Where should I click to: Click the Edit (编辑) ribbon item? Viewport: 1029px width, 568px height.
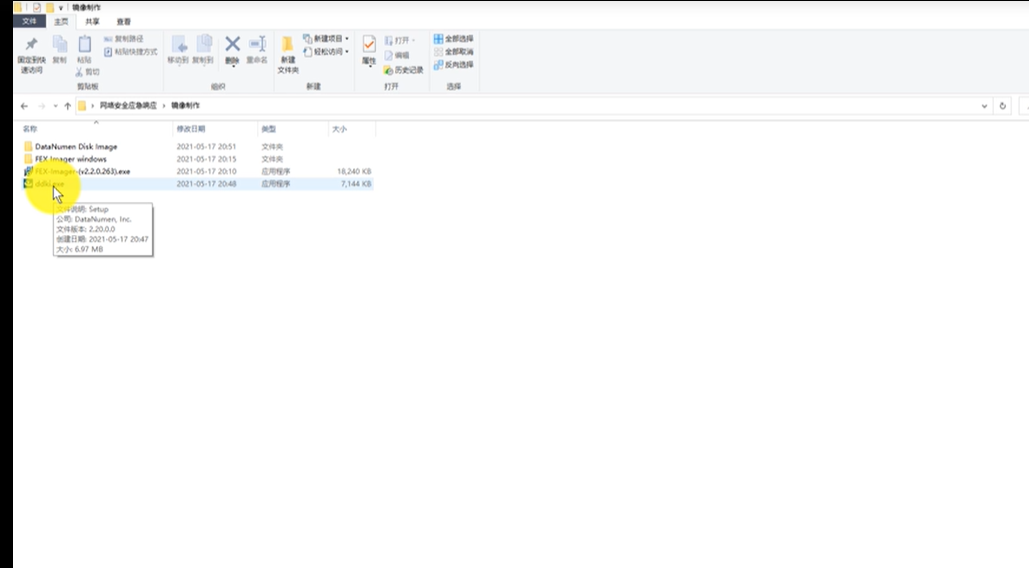tap(397, 56)
